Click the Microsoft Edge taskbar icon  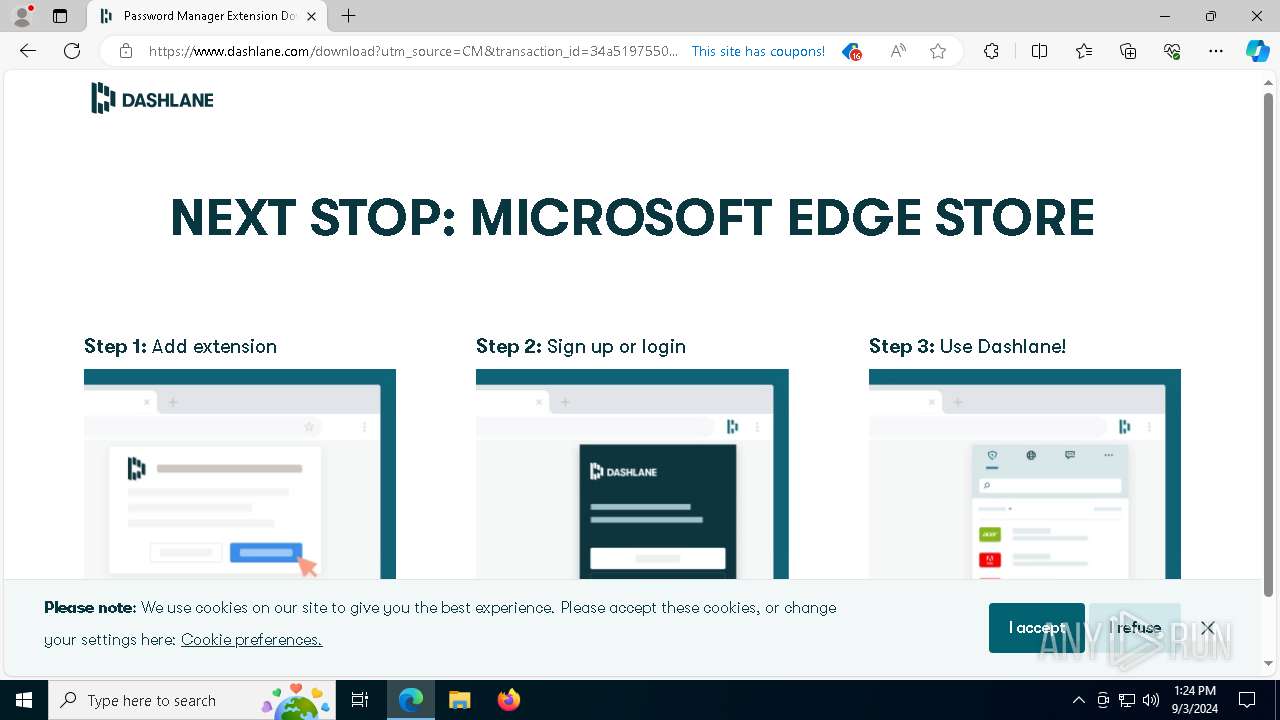(411, 700)
